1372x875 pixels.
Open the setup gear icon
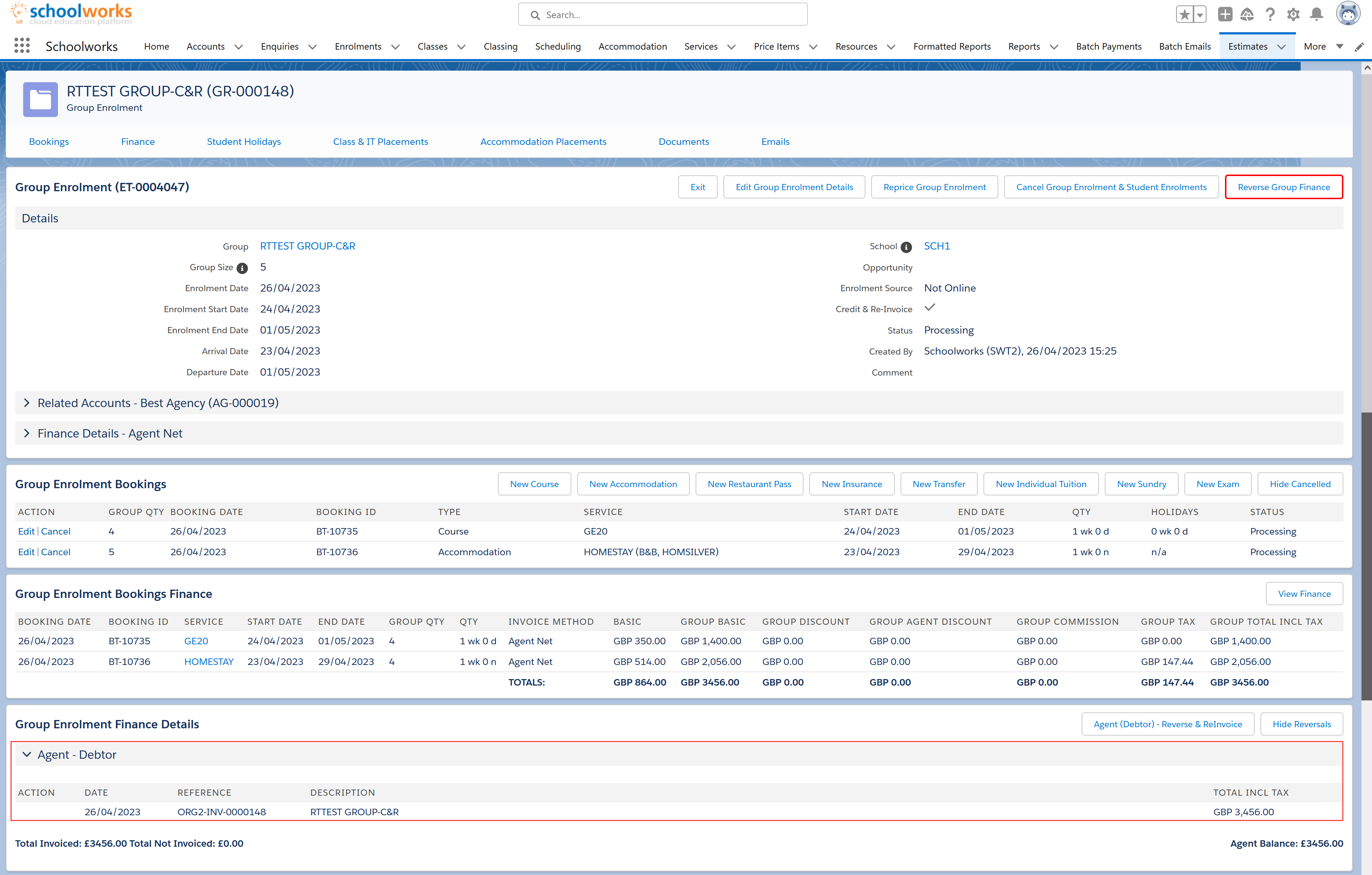[1293, 15]
